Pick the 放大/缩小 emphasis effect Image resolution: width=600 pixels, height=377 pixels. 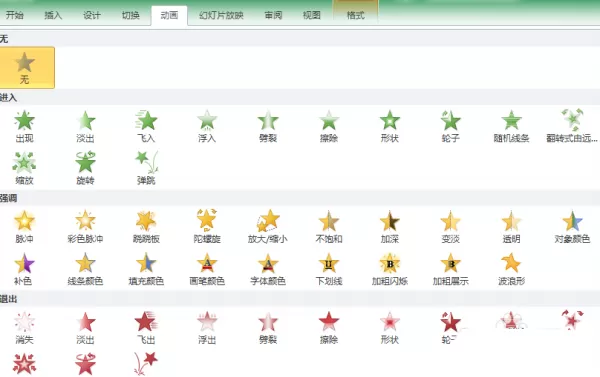coord(268,227)
